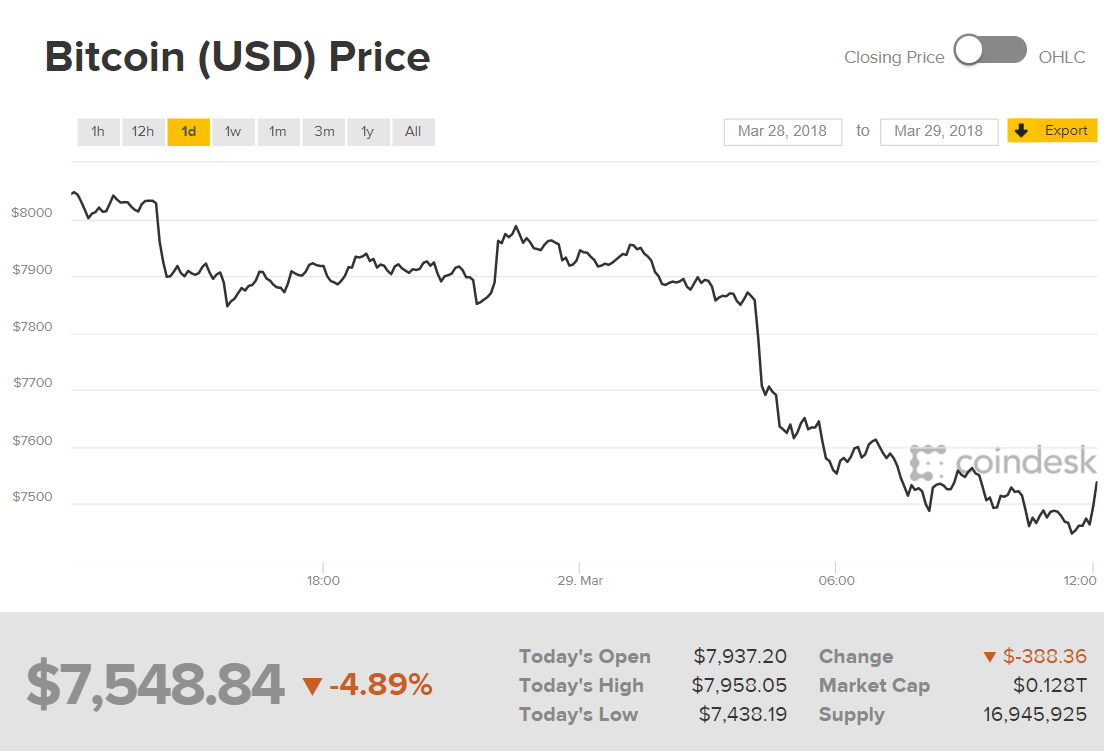Viewport: 1104px width, 751px height.
Task: Show the 3m price history
Action: [324, 132]
